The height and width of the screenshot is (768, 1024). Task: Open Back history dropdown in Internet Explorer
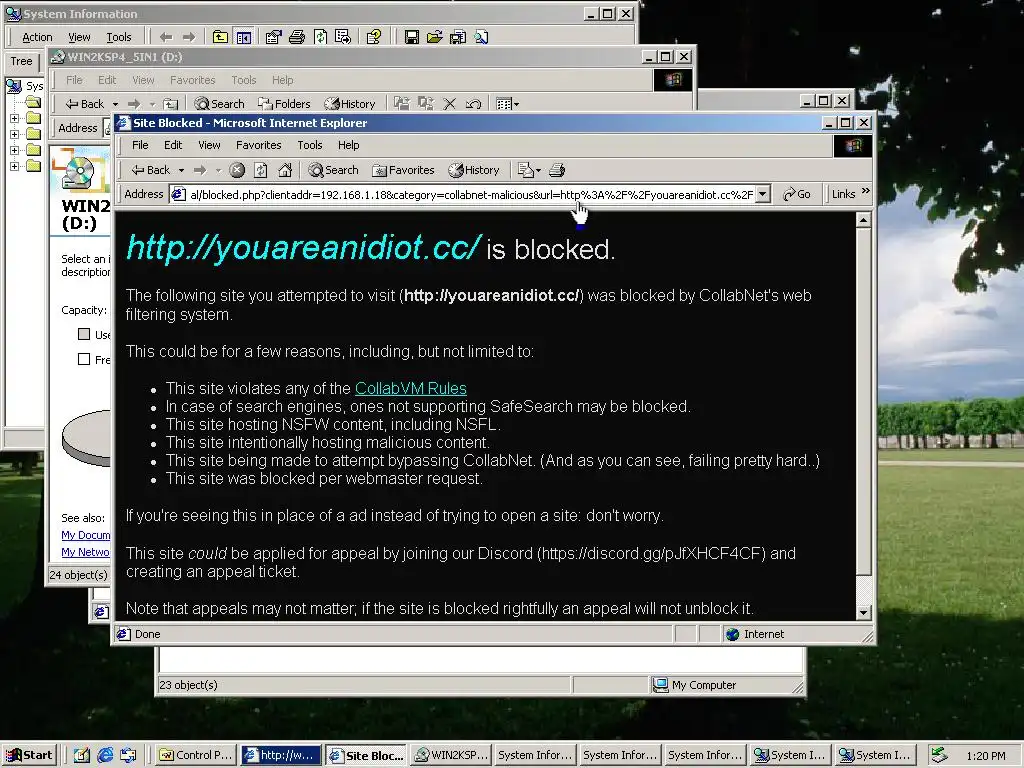pyautogui.click(x=182, y=170)
